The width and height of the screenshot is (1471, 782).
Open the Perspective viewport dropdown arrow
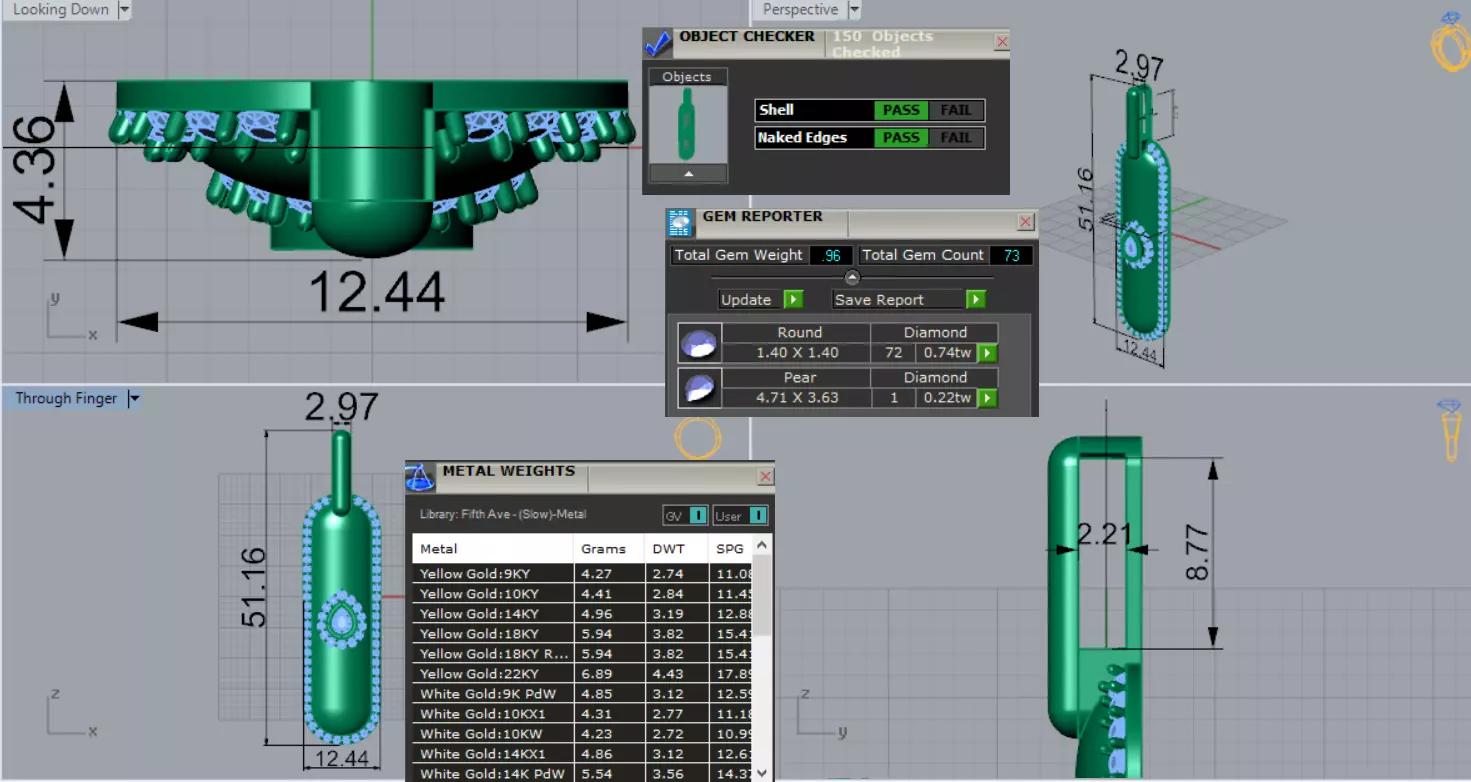[x=854, y=9]
